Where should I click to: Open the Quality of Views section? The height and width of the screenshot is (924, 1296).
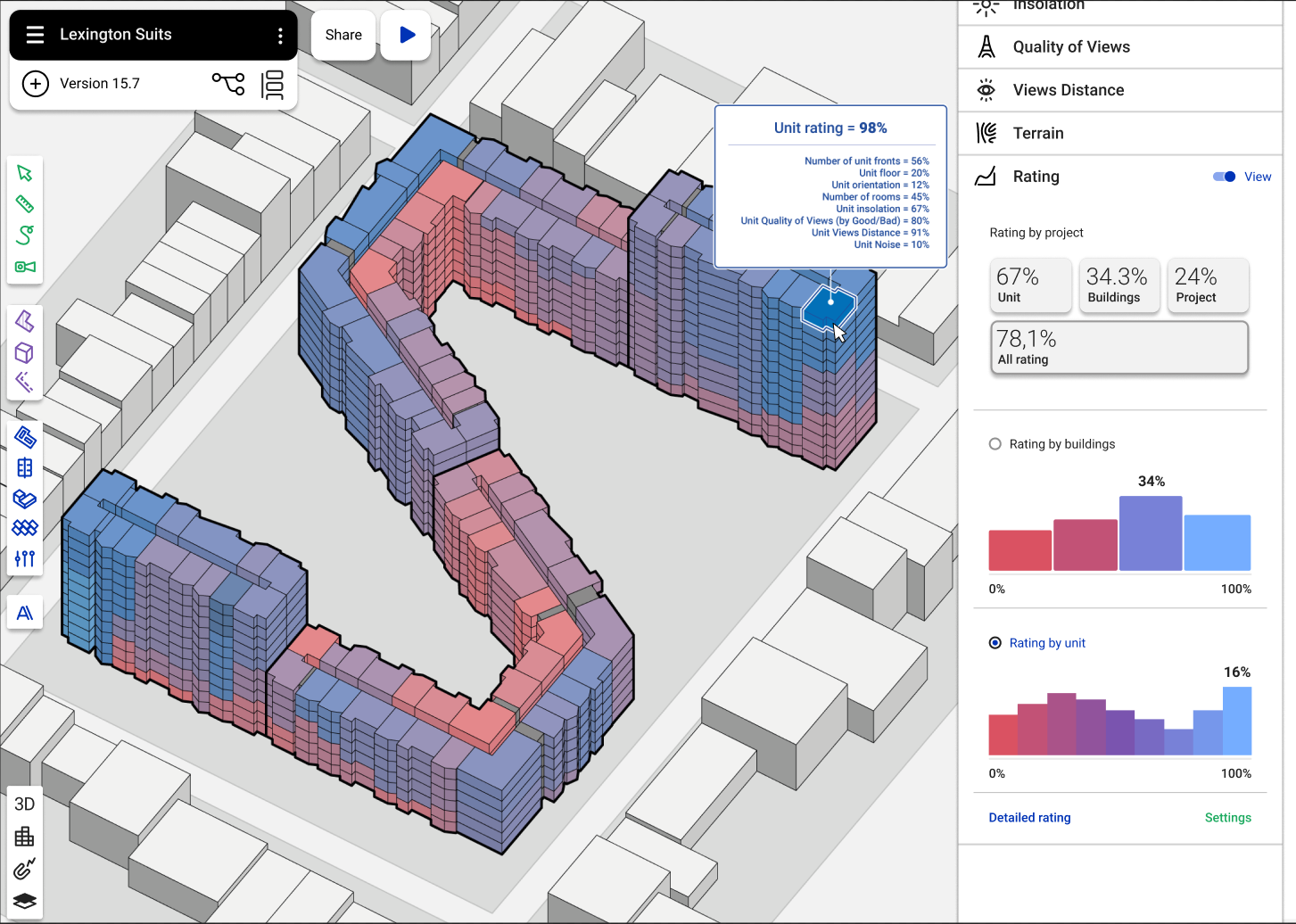point(1071,47)
